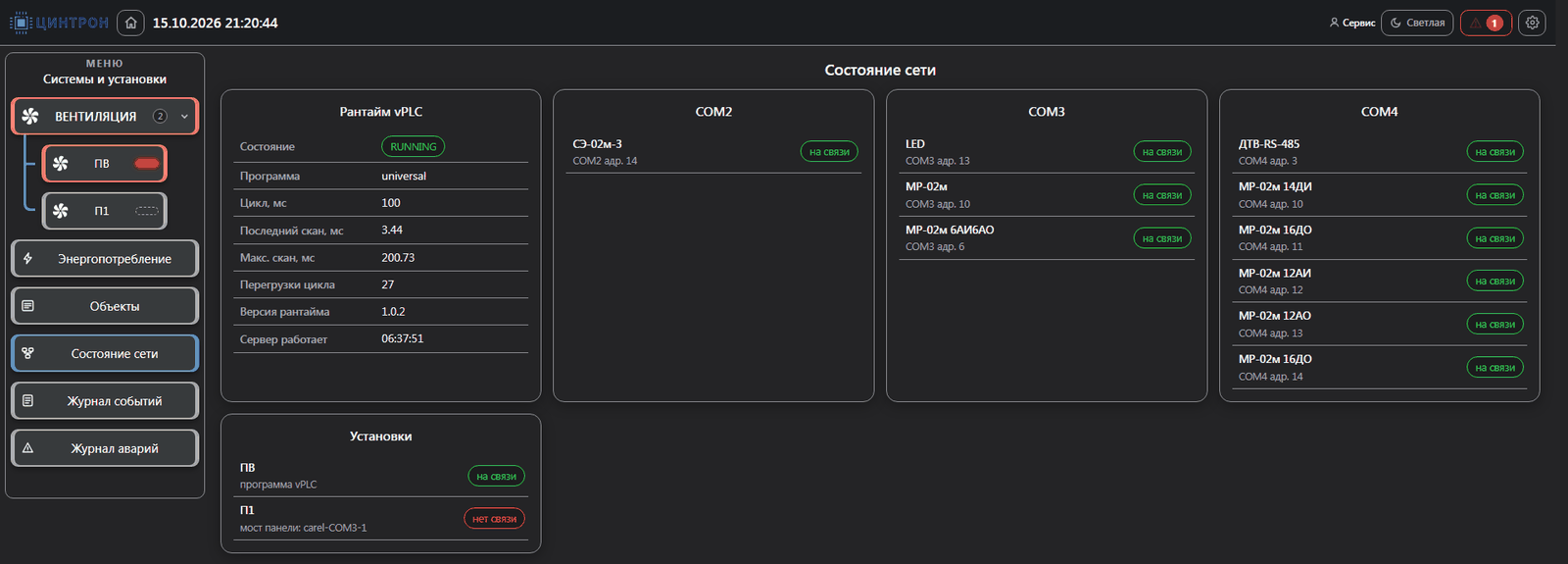
Task: Select the МР-02м 14ДИ device name
Action: click(1275, 186)
